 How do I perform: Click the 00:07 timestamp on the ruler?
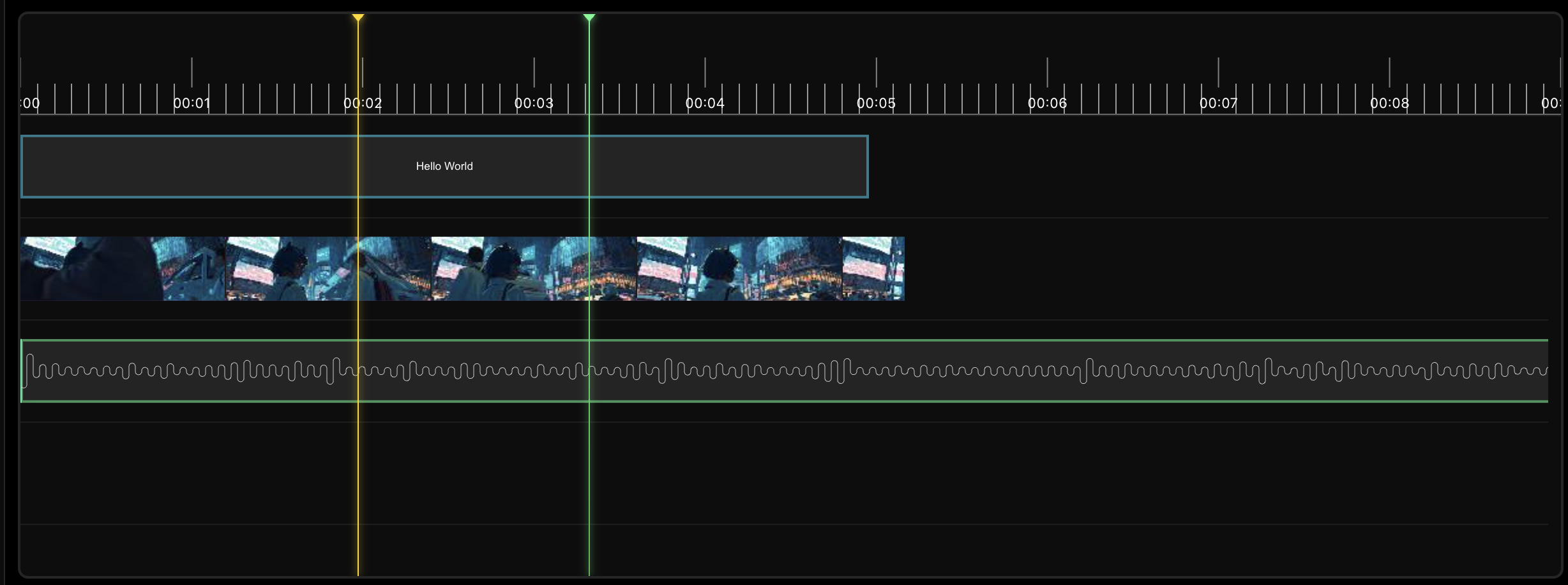tap(1217, 103)
